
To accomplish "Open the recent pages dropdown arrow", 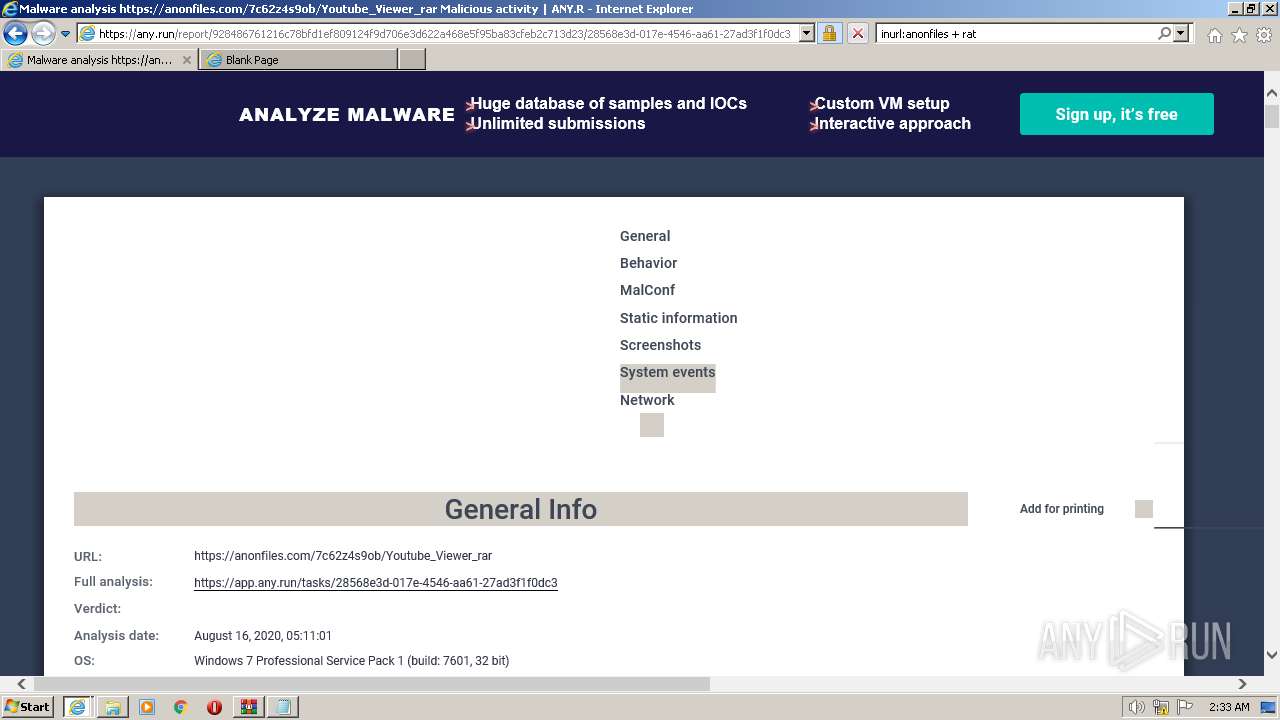I will (65, 34).
